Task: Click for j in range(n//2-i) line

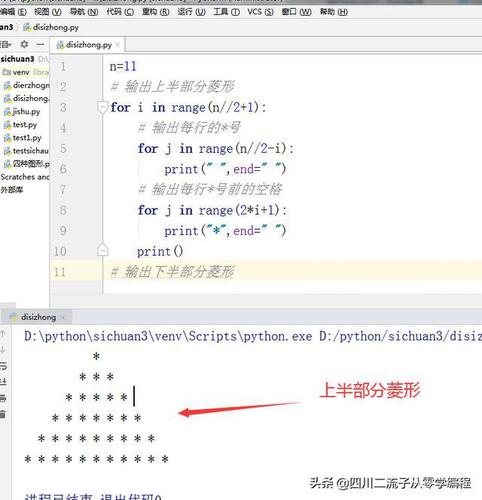Action: [x=215, y=148]
